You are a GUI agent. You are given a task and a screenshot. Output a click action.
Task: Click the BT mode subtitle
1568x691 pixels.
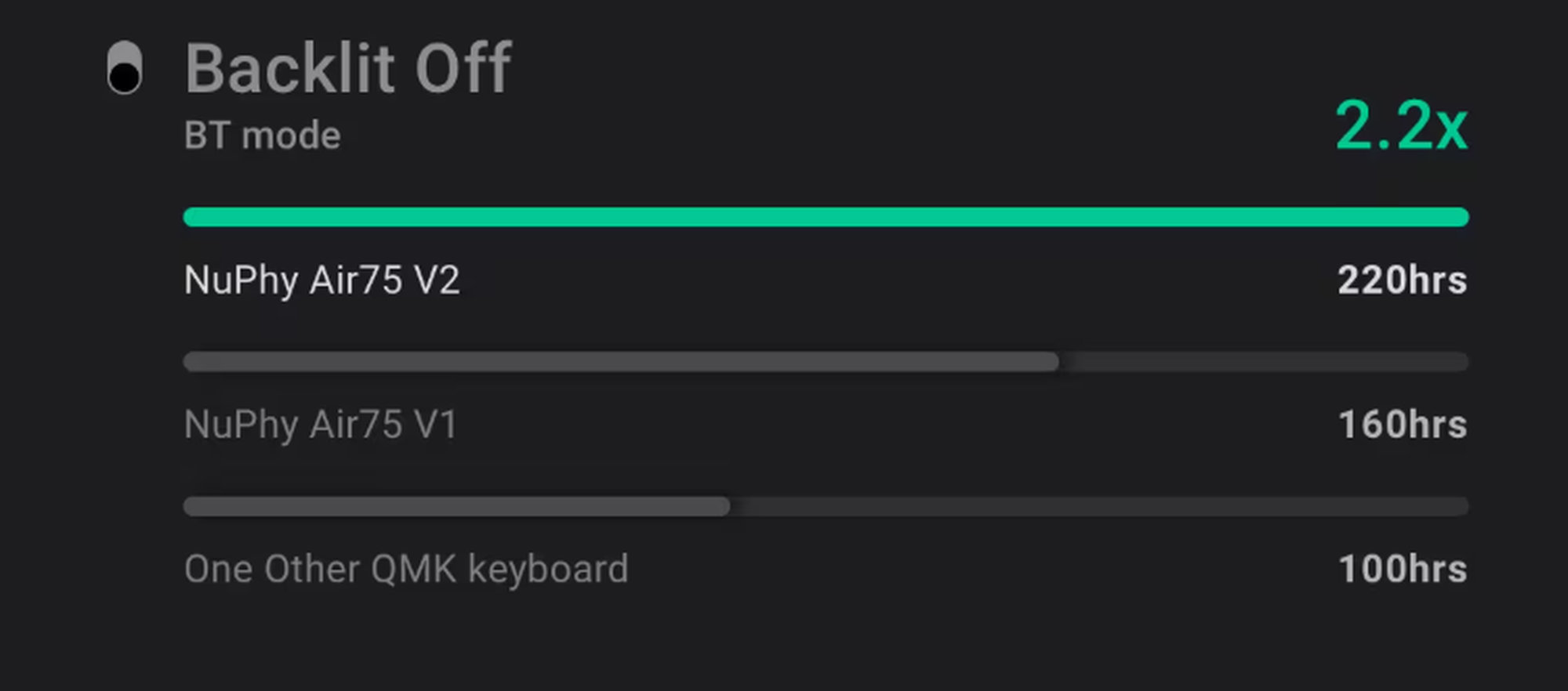[x=263, y=136]
